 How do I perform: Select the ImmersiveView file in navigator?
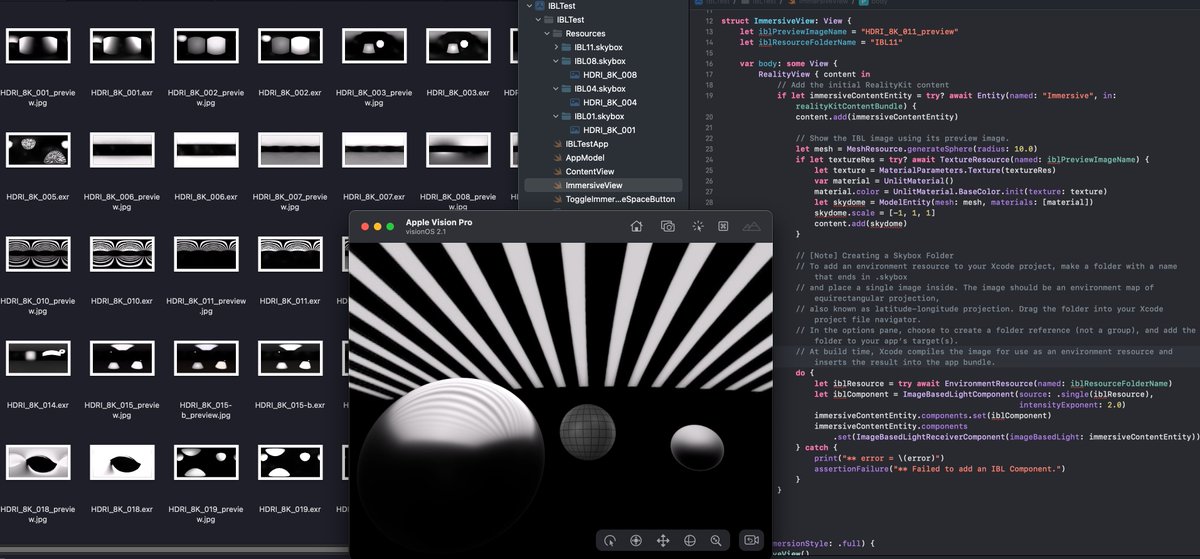coord(603,185)
